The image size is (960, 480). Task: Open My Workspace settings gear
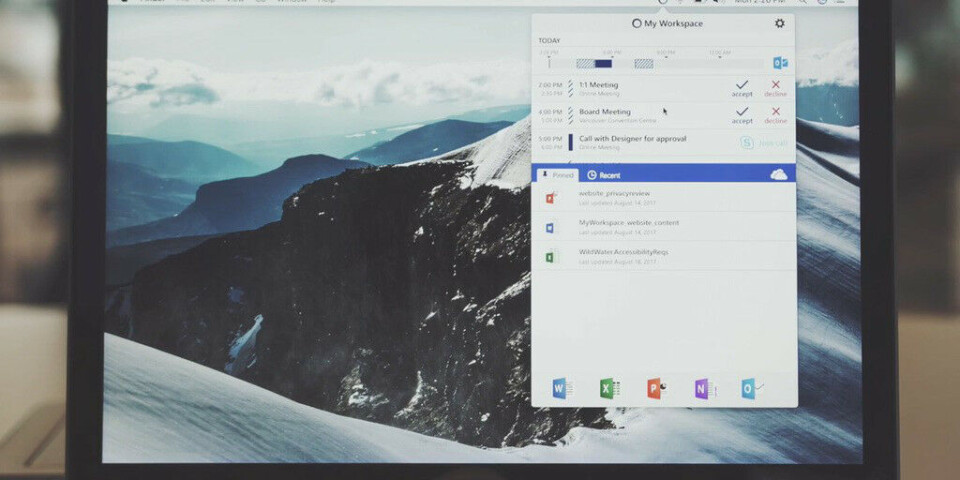(779, 23)
